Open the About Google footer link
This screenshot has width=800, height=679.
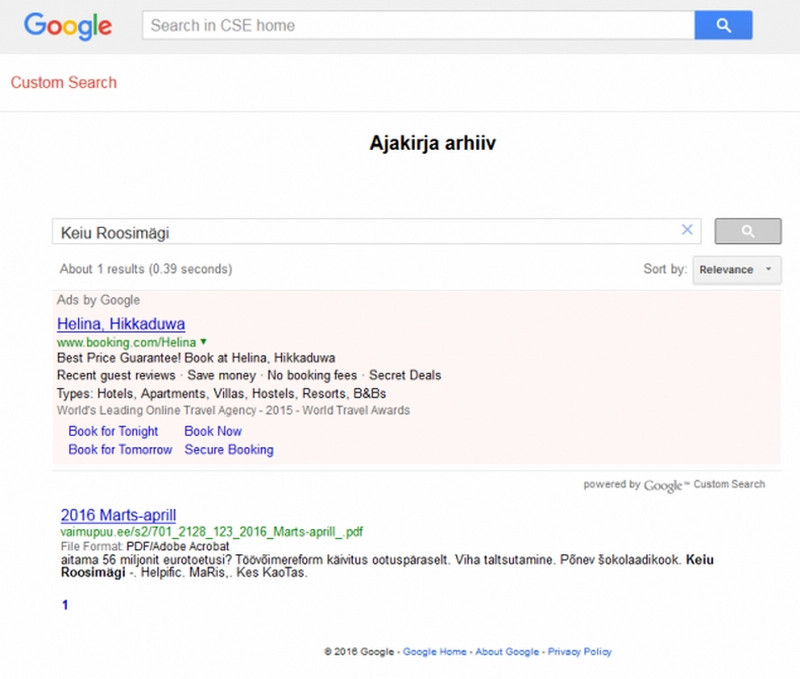pyautogui.click(x=507, y=651)
